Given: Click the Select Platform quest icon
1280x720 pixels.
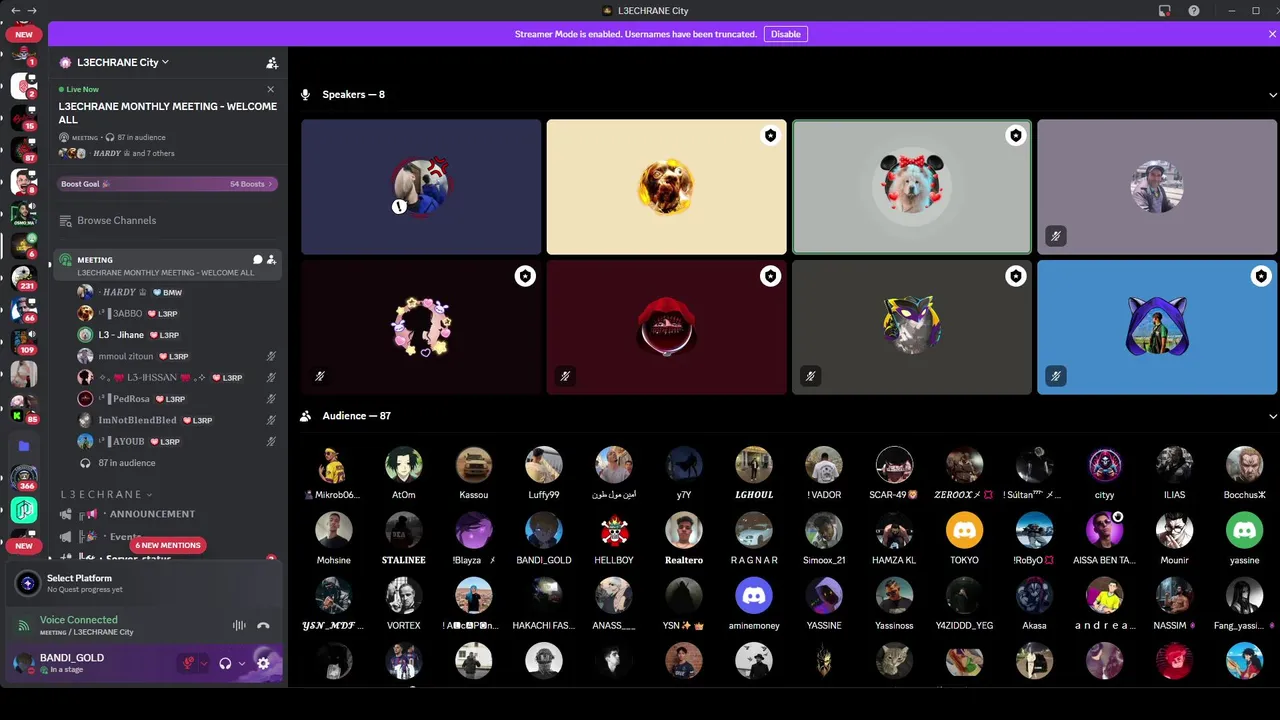Looking at the screenshot, I should pyautogui.click(x=28, y=583).
